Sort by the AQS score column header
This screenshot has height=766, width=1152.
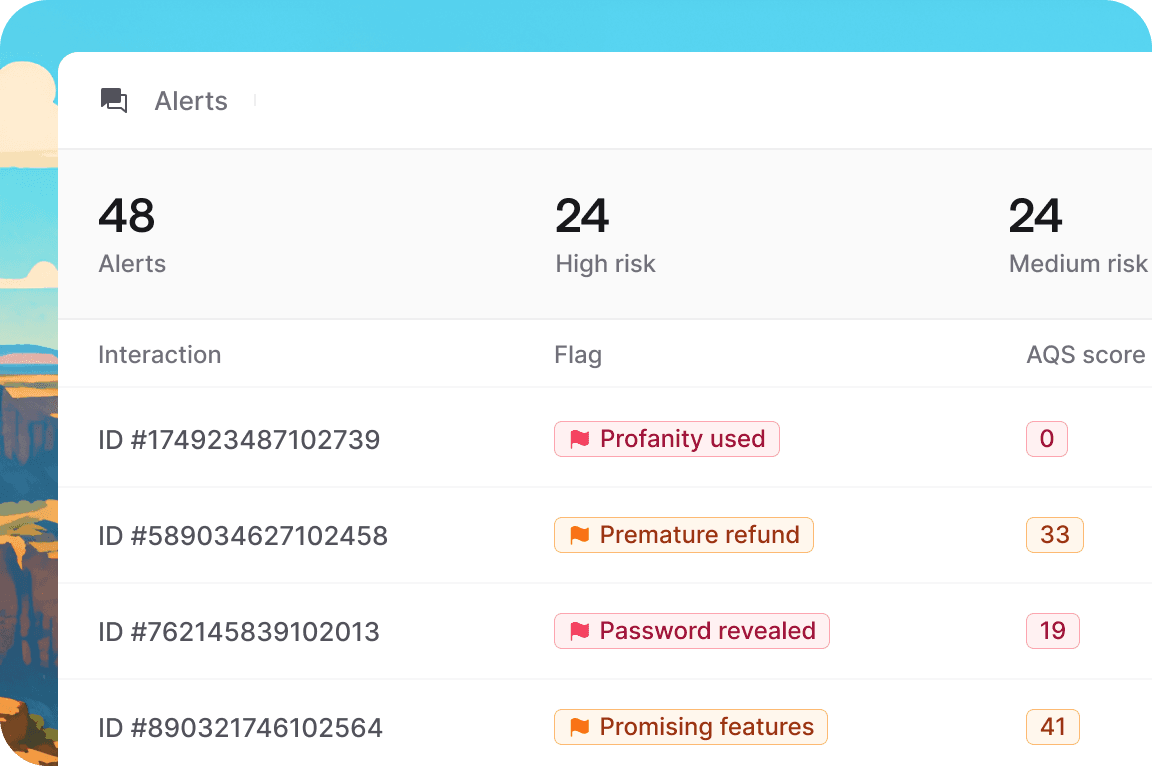[x=1085, y=355]
